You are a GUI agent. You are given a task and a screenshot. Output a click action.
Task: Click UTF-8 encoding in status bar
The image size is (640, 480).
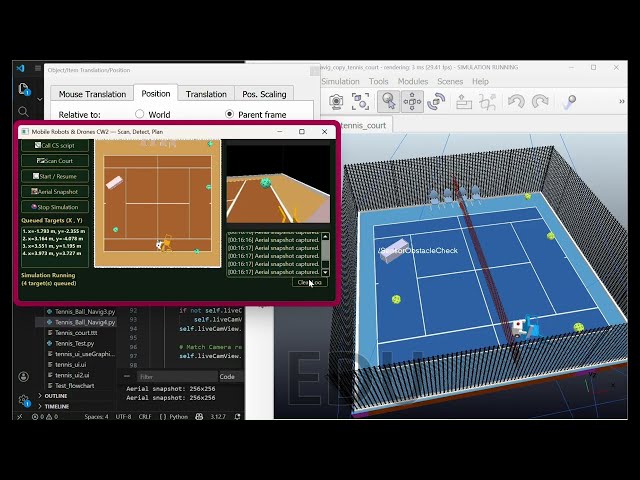pos(123,417)
